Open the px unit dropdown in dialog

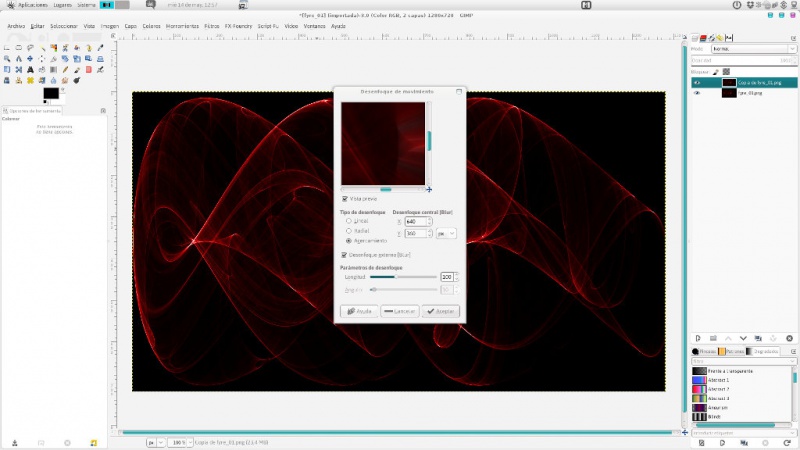tap(446, 233)
